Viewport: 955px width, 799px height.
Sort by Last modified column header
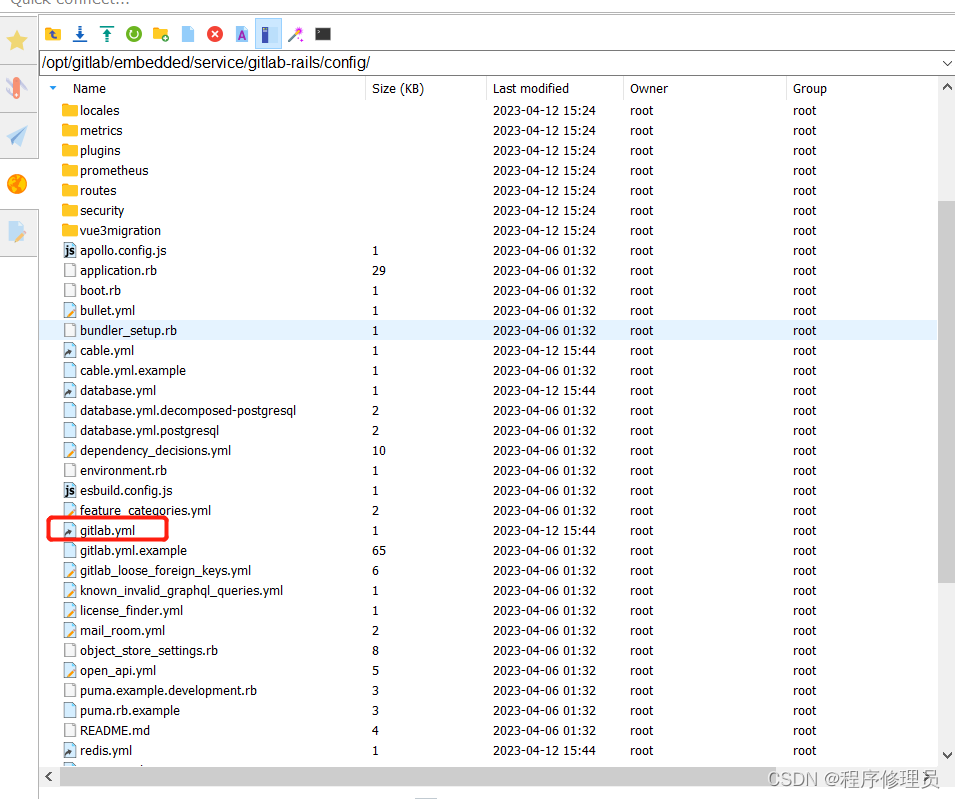click(x=530, y=89)
